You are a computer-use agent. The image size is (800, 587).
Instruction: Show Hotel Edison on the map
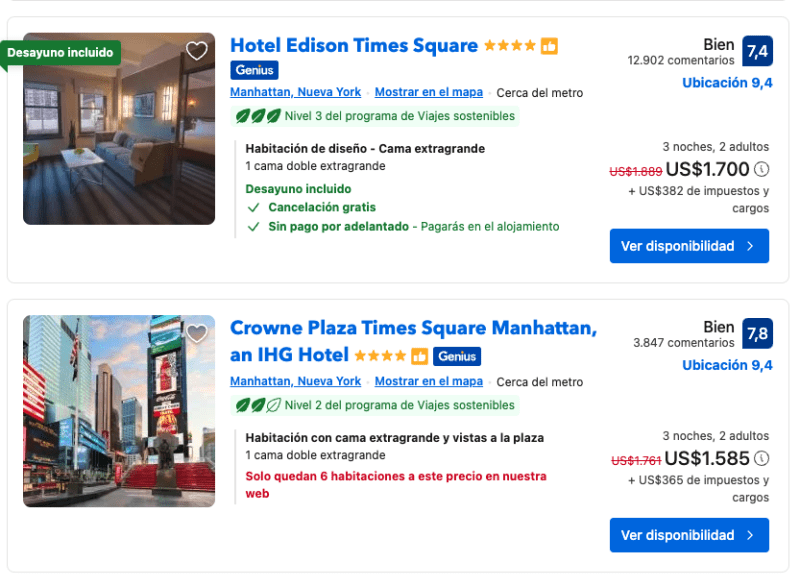[x=428, y=93]
